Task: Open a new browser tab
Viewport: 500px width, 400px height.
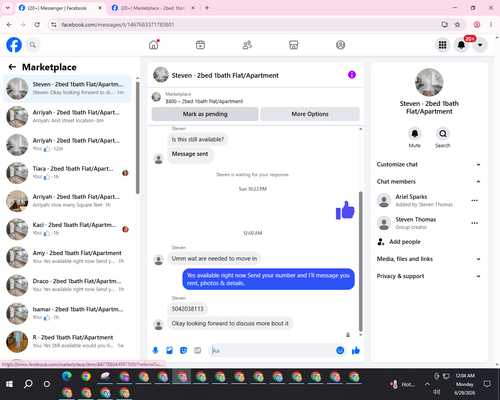Action: (x=207, y=8)
